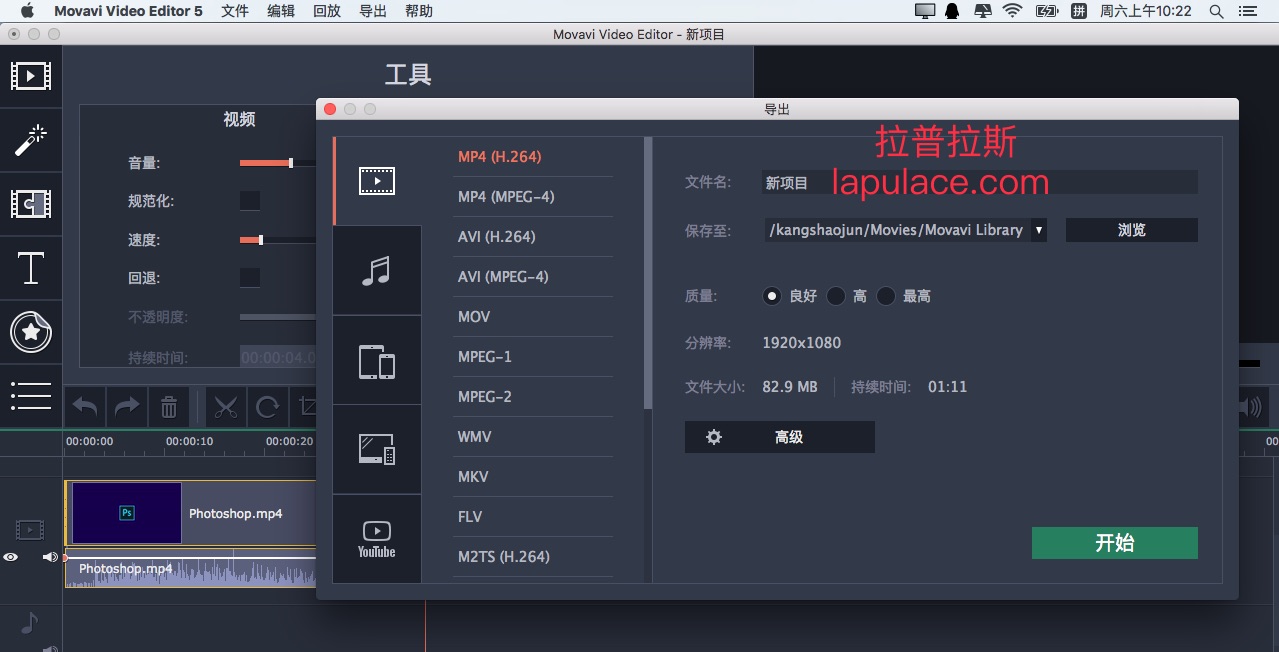Rotate the clip with the rotate tool
Viewport: 1279px width, 652px height.
click(267, 407)
